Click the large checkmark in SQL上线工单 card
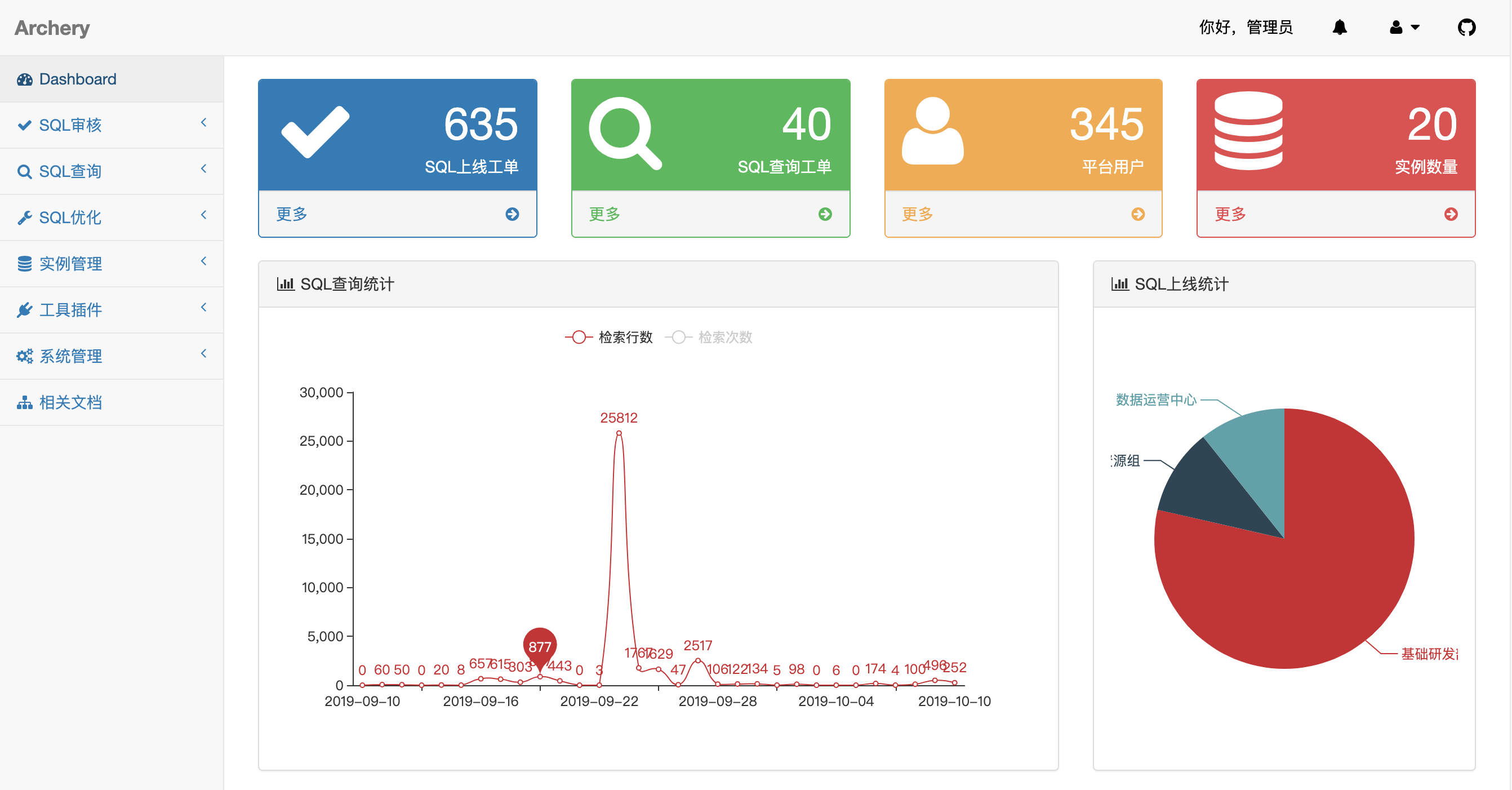The width and height of the screenshot is (1512, 790). (315, 132)
